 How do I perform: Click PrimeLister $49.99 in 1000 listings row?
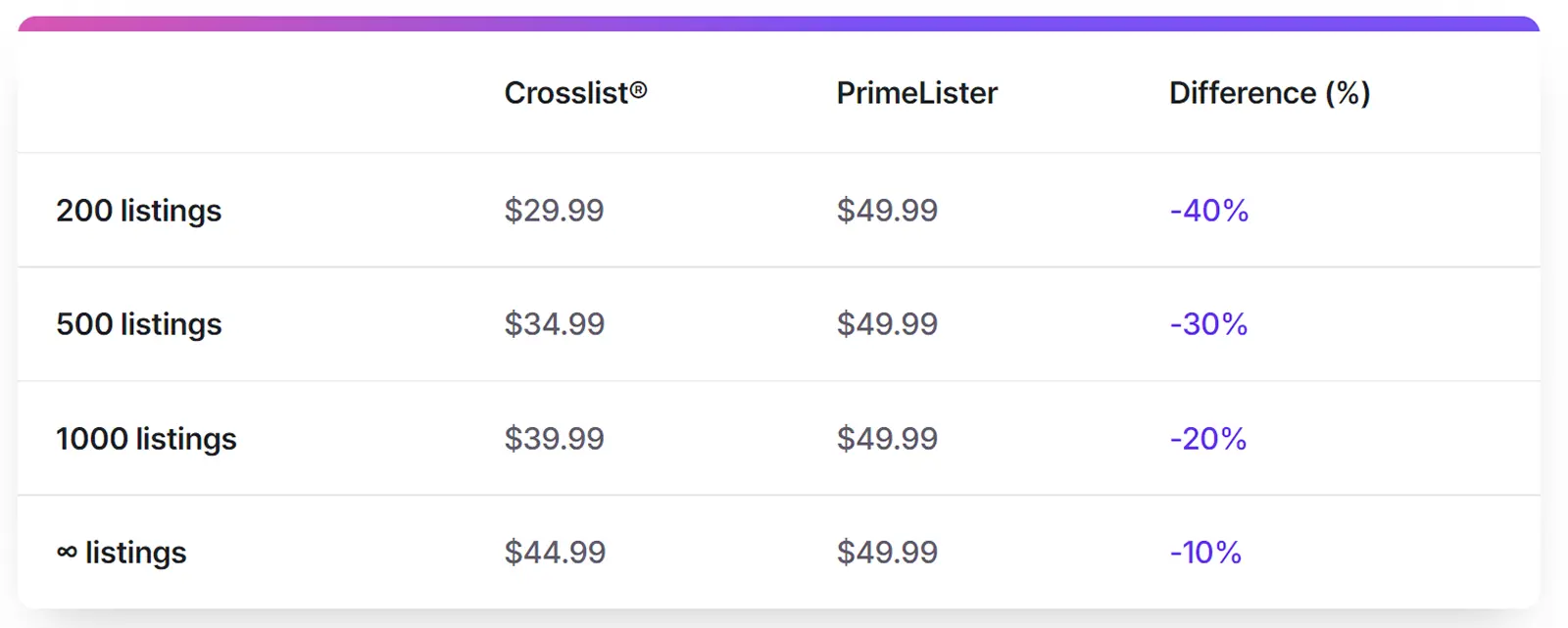(x=887, y=439)
